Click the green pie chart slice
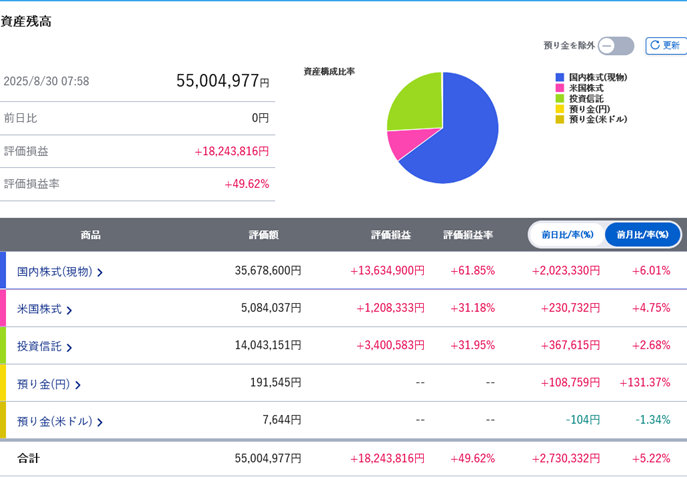This screenshot has height=477, width=687. pos(418,105)
